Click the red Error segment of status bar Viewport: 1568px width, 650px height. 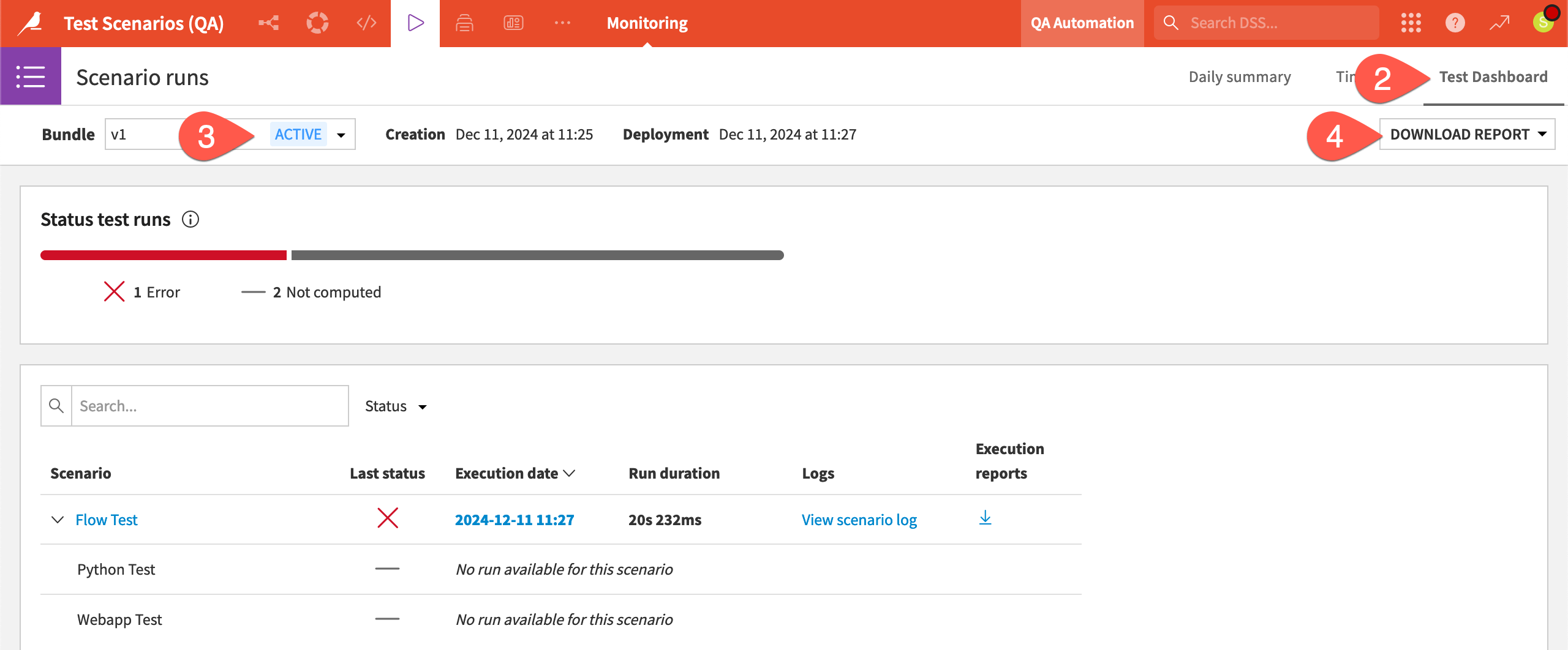[x=162, y=254]
